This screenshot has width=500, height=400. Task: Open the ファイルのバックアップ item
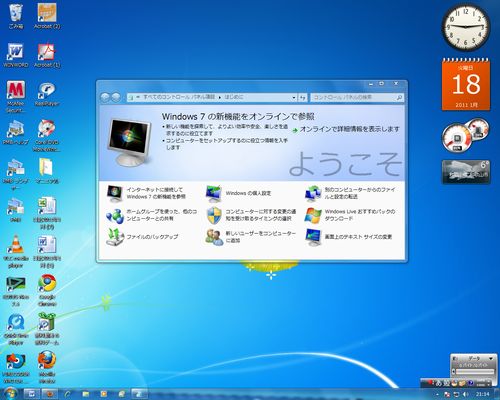142,237
